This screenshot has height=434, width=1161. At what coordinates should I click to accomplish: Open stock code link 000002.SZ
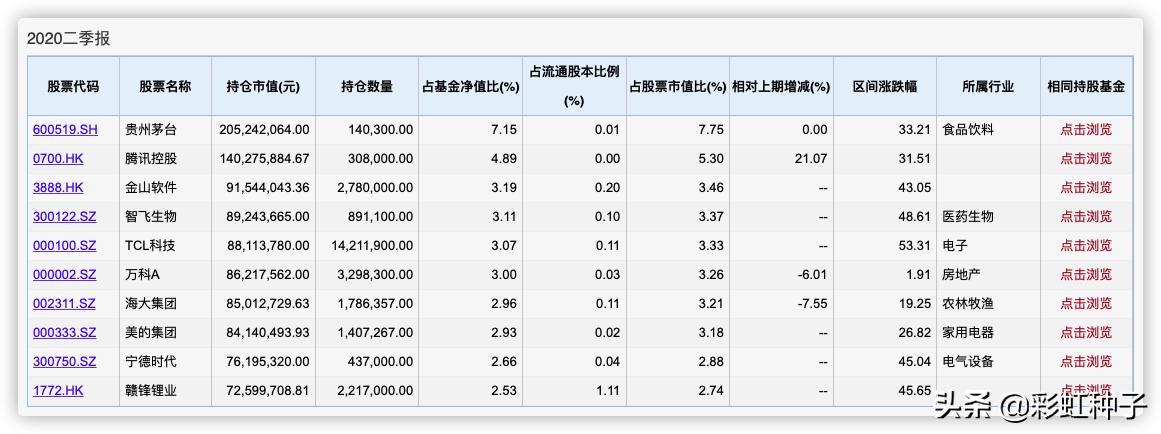click(64, 274)
